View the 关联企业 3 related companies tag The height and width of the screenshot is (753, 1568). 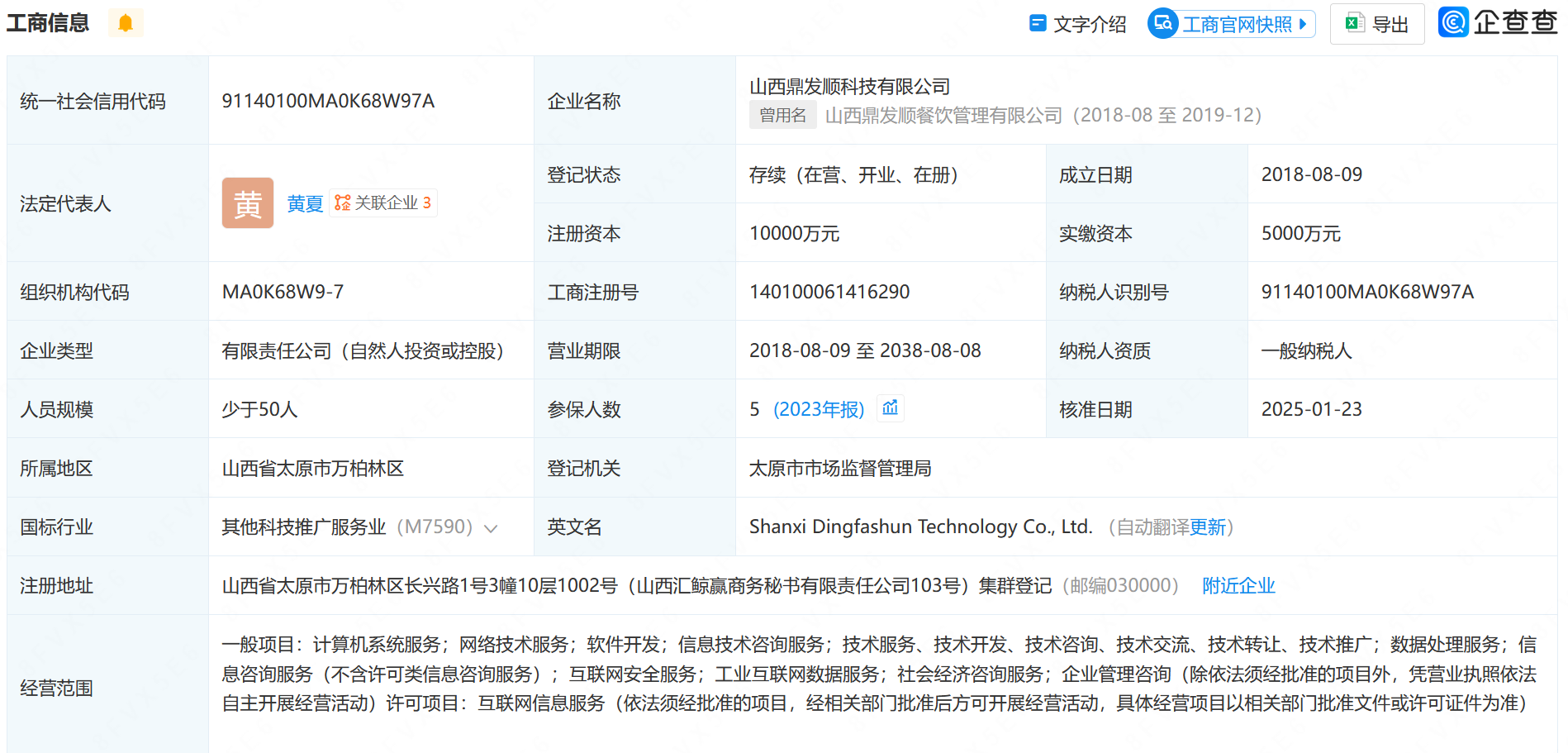[383, 203]
